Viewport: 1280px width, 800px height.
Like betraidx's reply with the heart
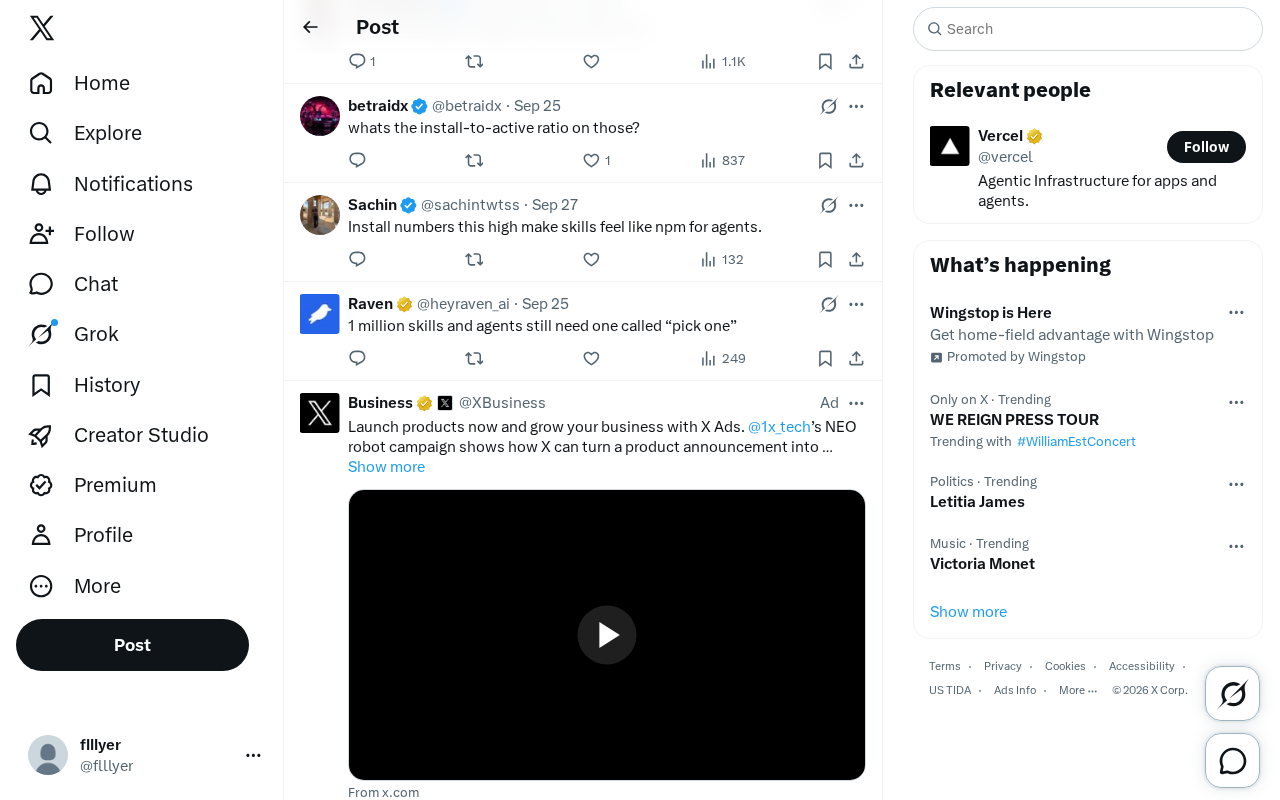pos(591,160)
